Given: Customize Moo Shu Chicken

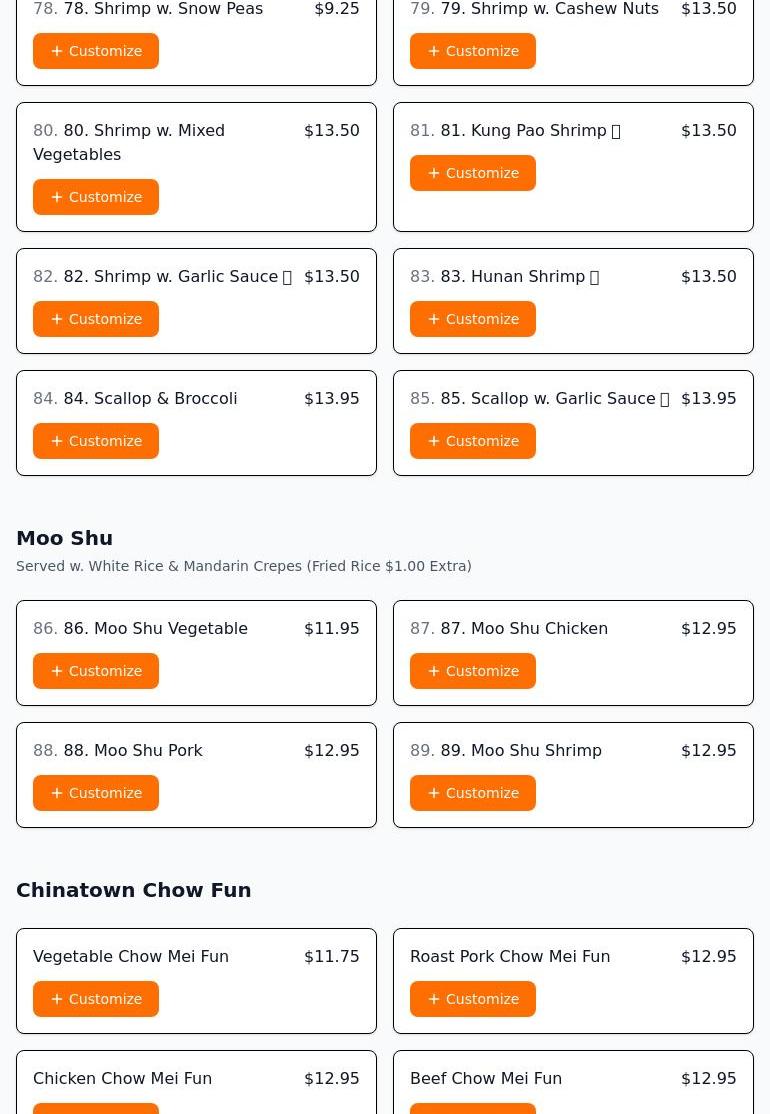Looking at the screenshot, I should (472, 671).
